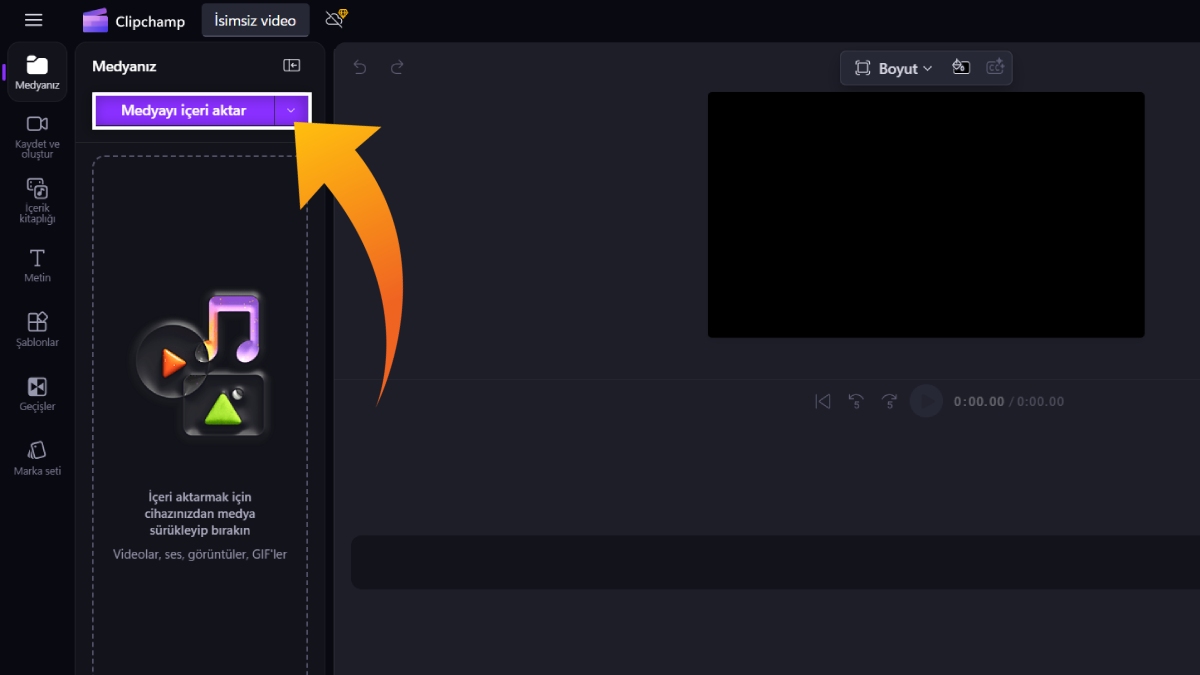Open the hamburger main menu
Viewport: 1200px width, 675px height.
pos(33,20)
